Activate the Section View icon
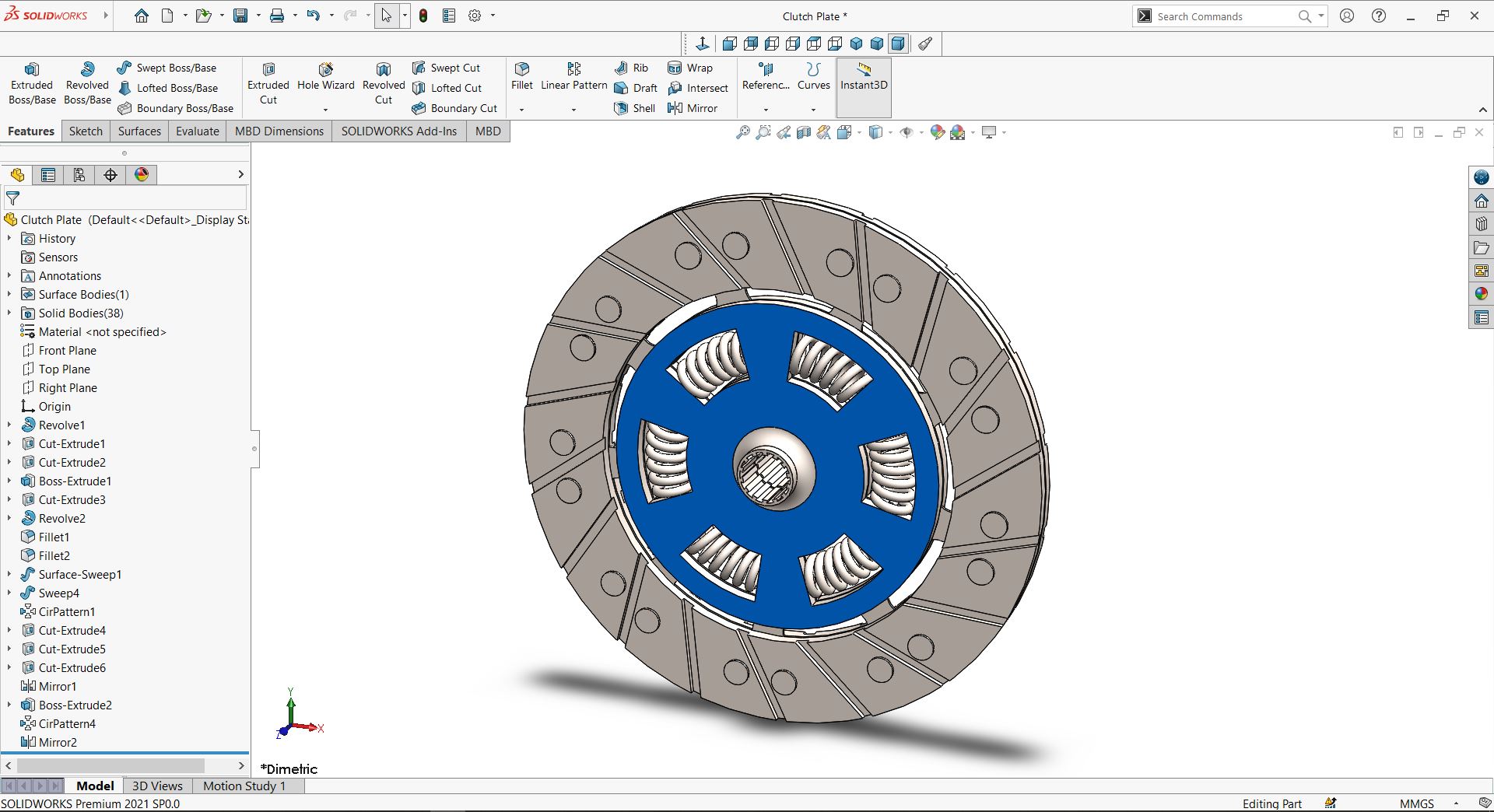Image resolution: width=1494 pixels, height=812 pixels. pyautogui.click(x=804, y=132)
